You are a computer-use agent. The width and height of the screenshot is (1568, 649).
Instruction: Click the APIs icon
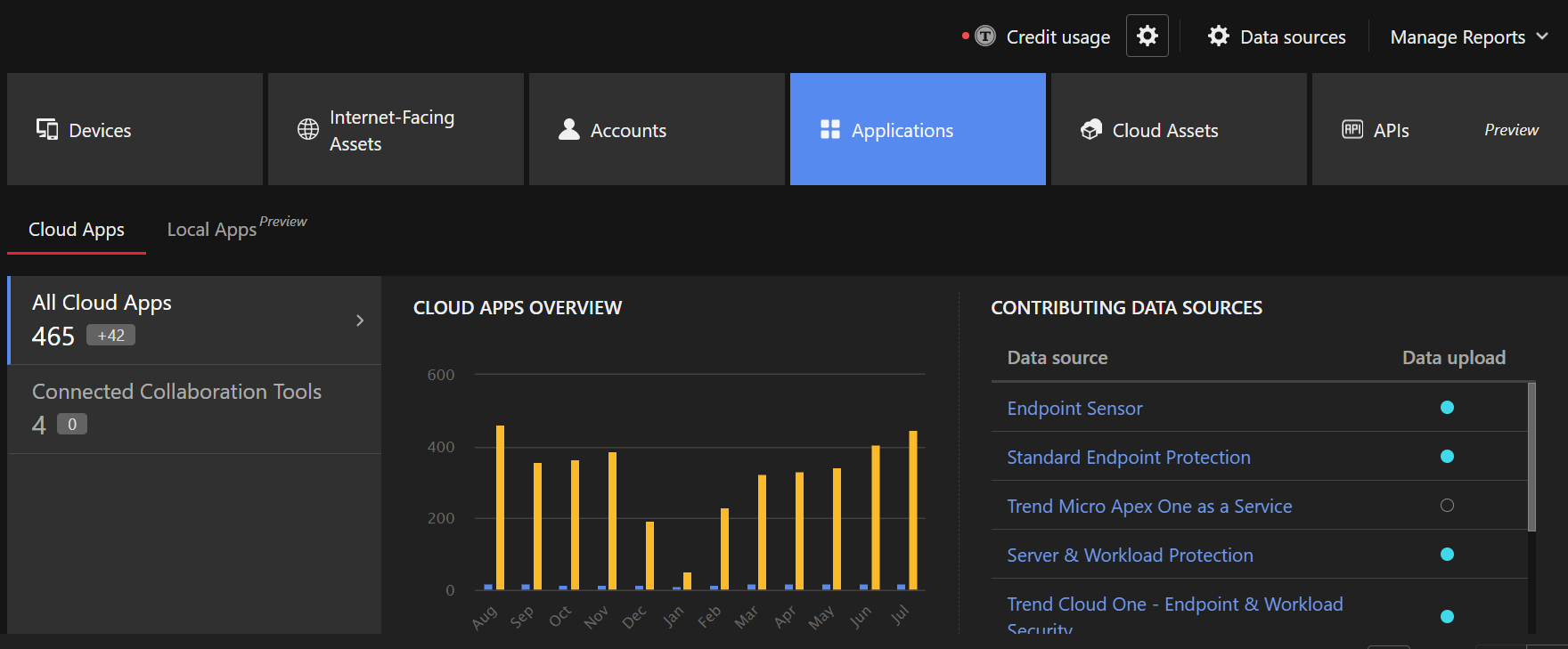(1352, 130)
